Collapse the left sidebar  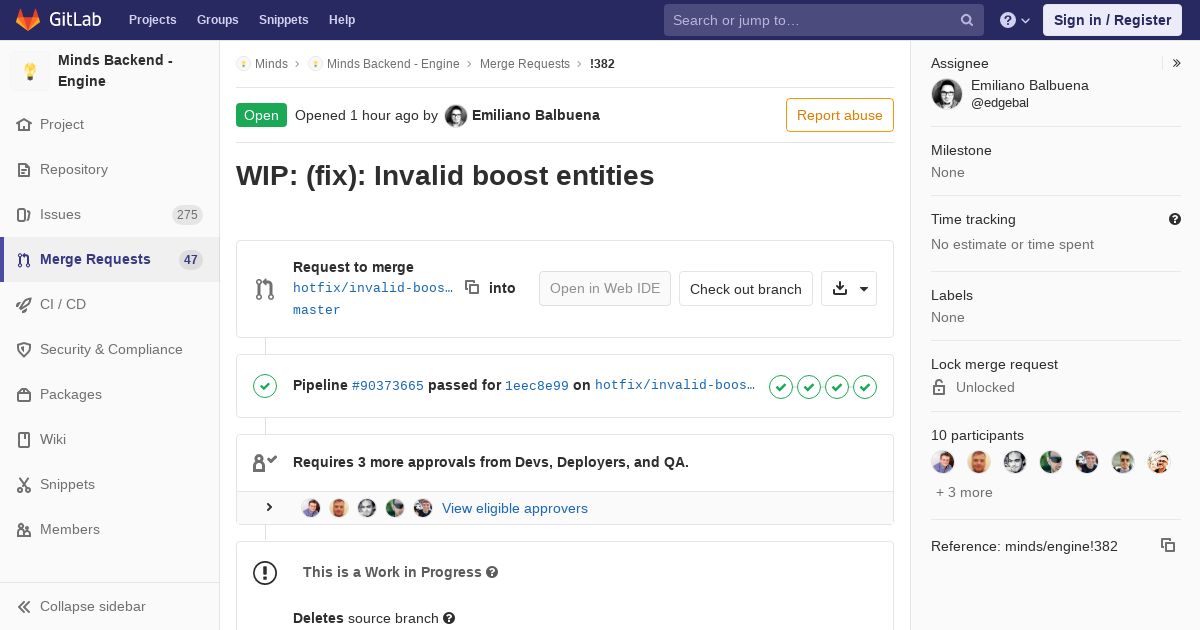(110, 606)
